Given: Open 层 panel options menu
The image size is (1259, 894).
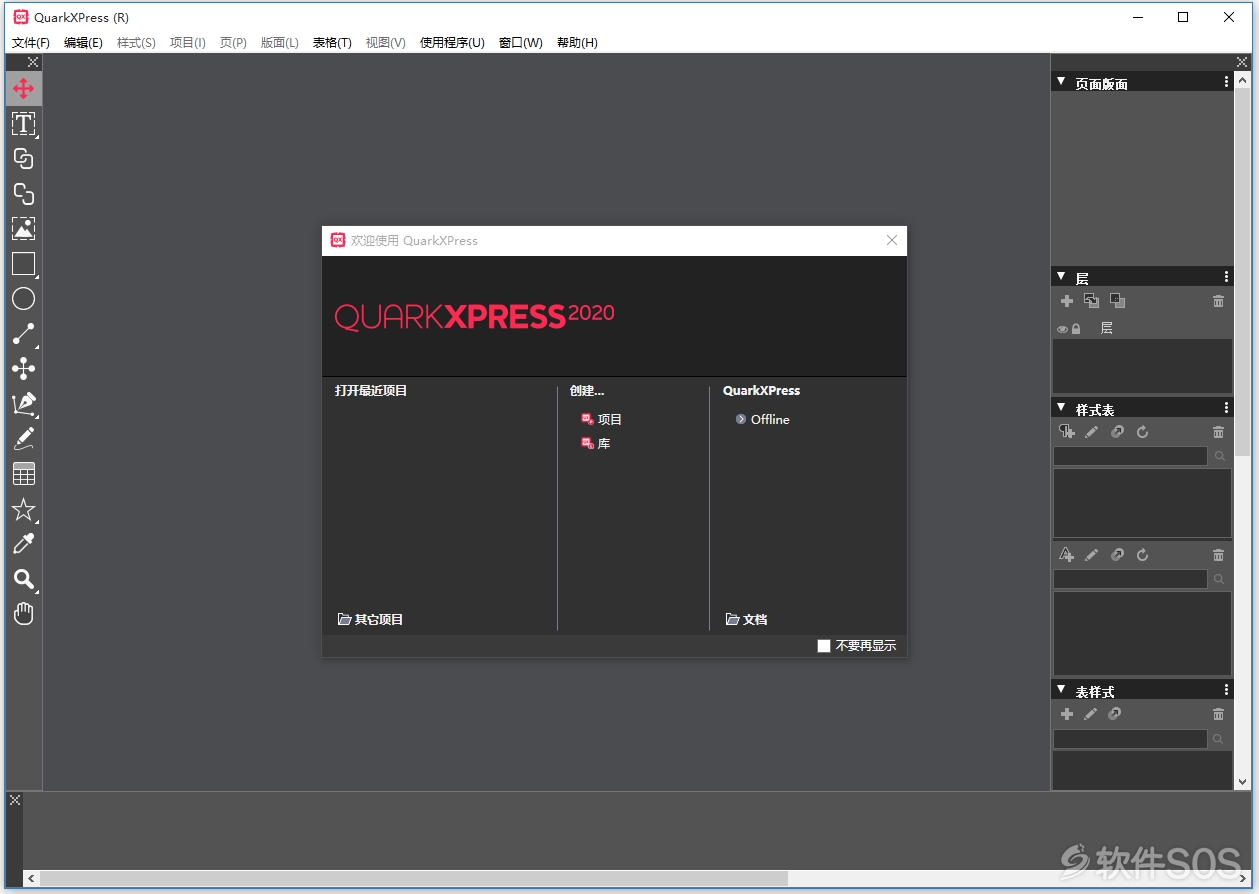Looking at the screenshot, I should tap(1226, 276).
